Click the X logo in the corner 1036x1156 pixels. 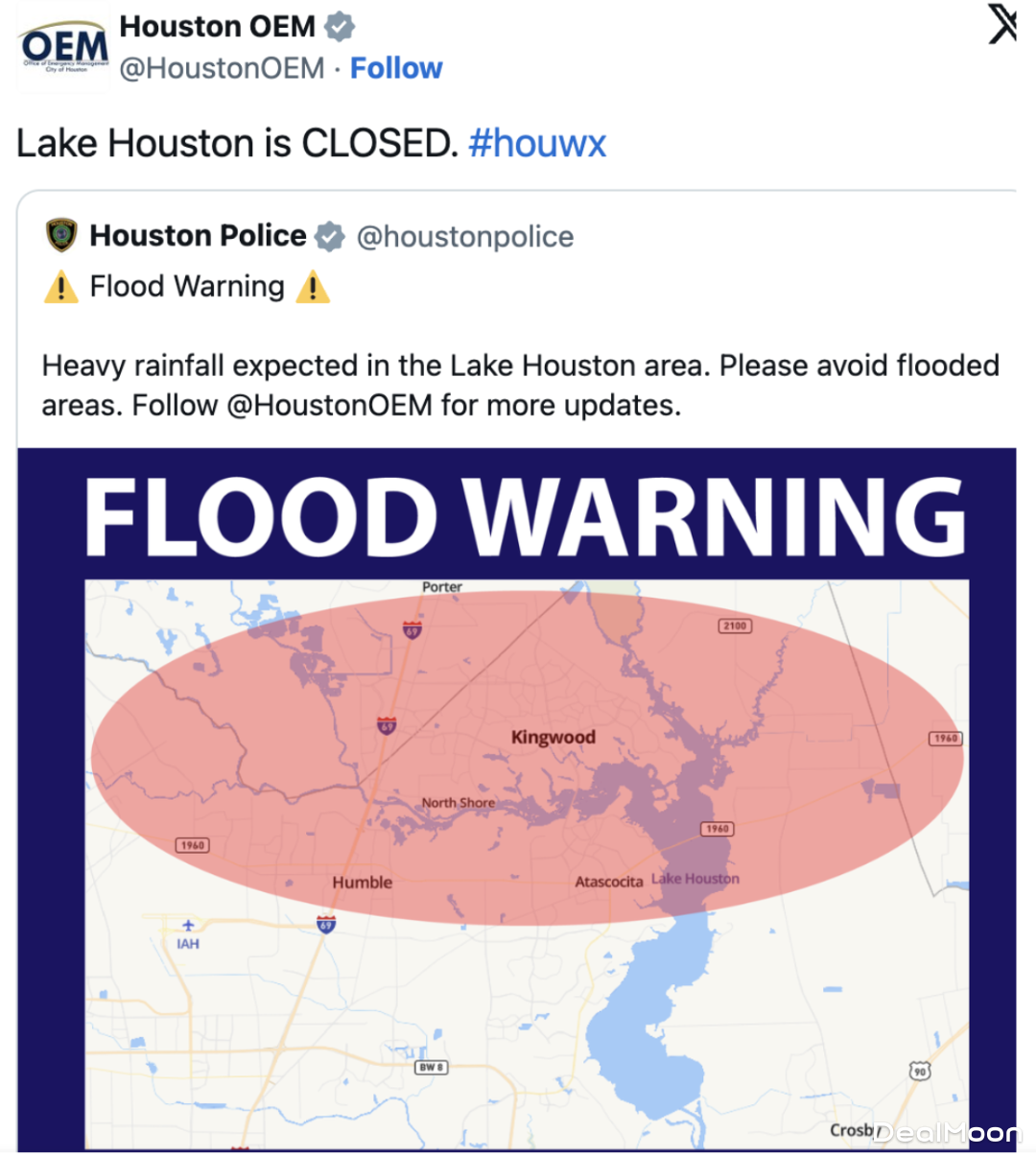[x=1002, y=24]
